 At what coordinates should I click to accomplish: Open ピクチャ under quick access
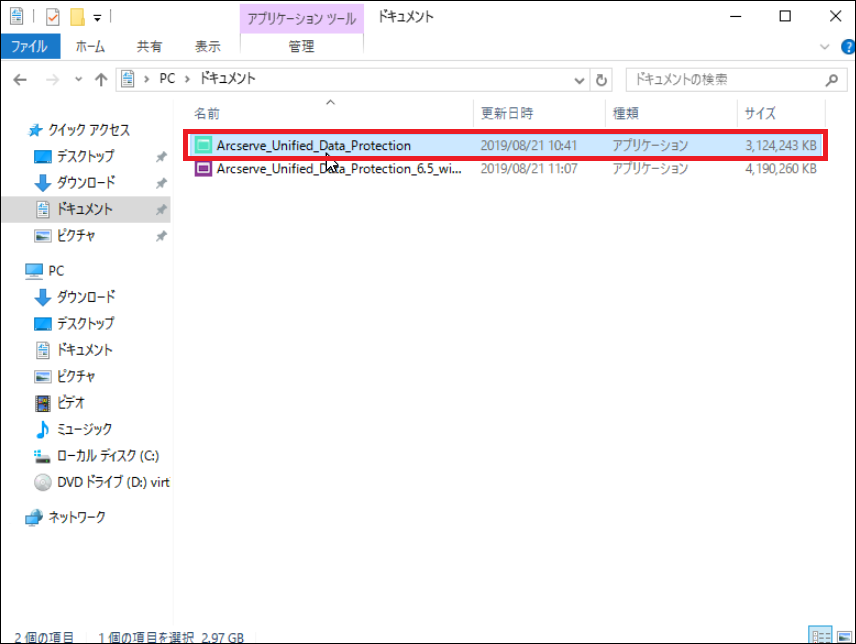point(76,236)
